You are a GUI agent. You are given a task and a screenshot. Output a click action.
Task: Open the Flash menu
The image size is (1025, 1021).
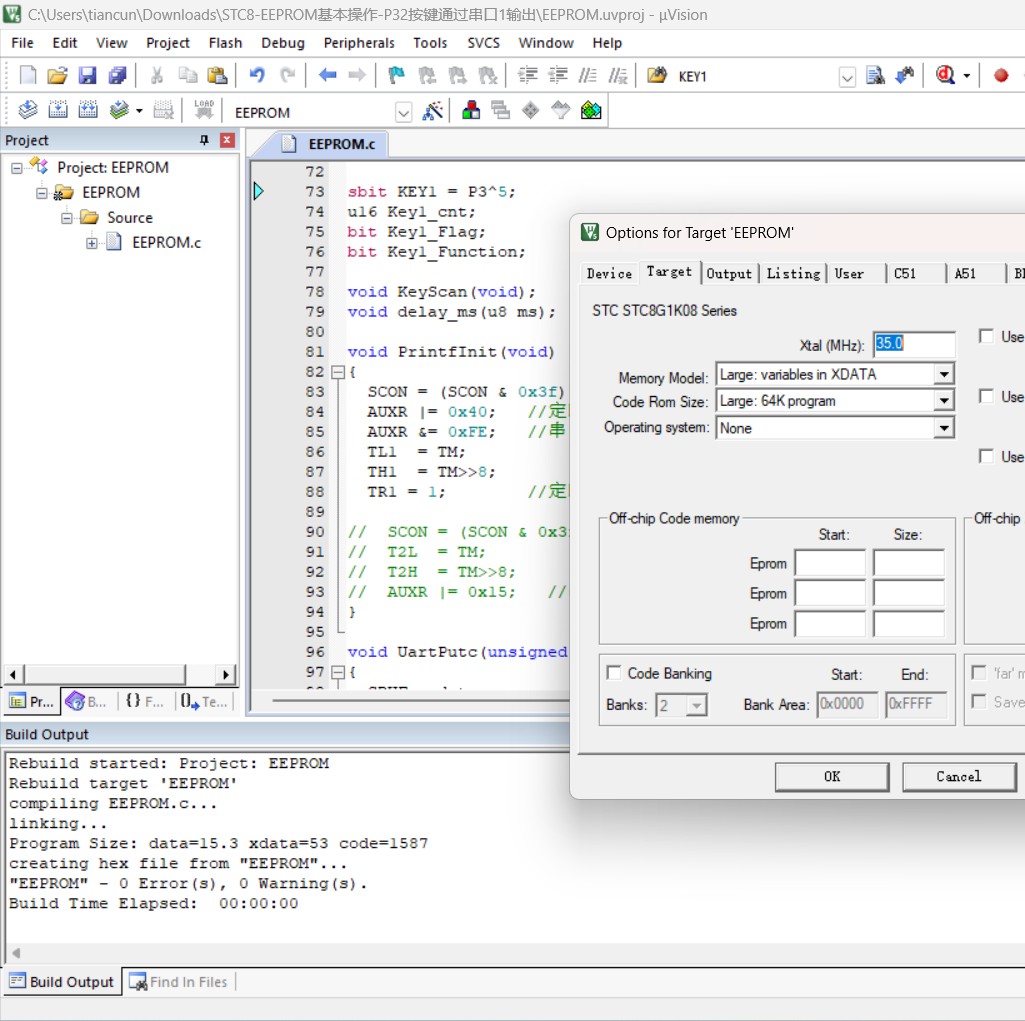pos(225,43)
